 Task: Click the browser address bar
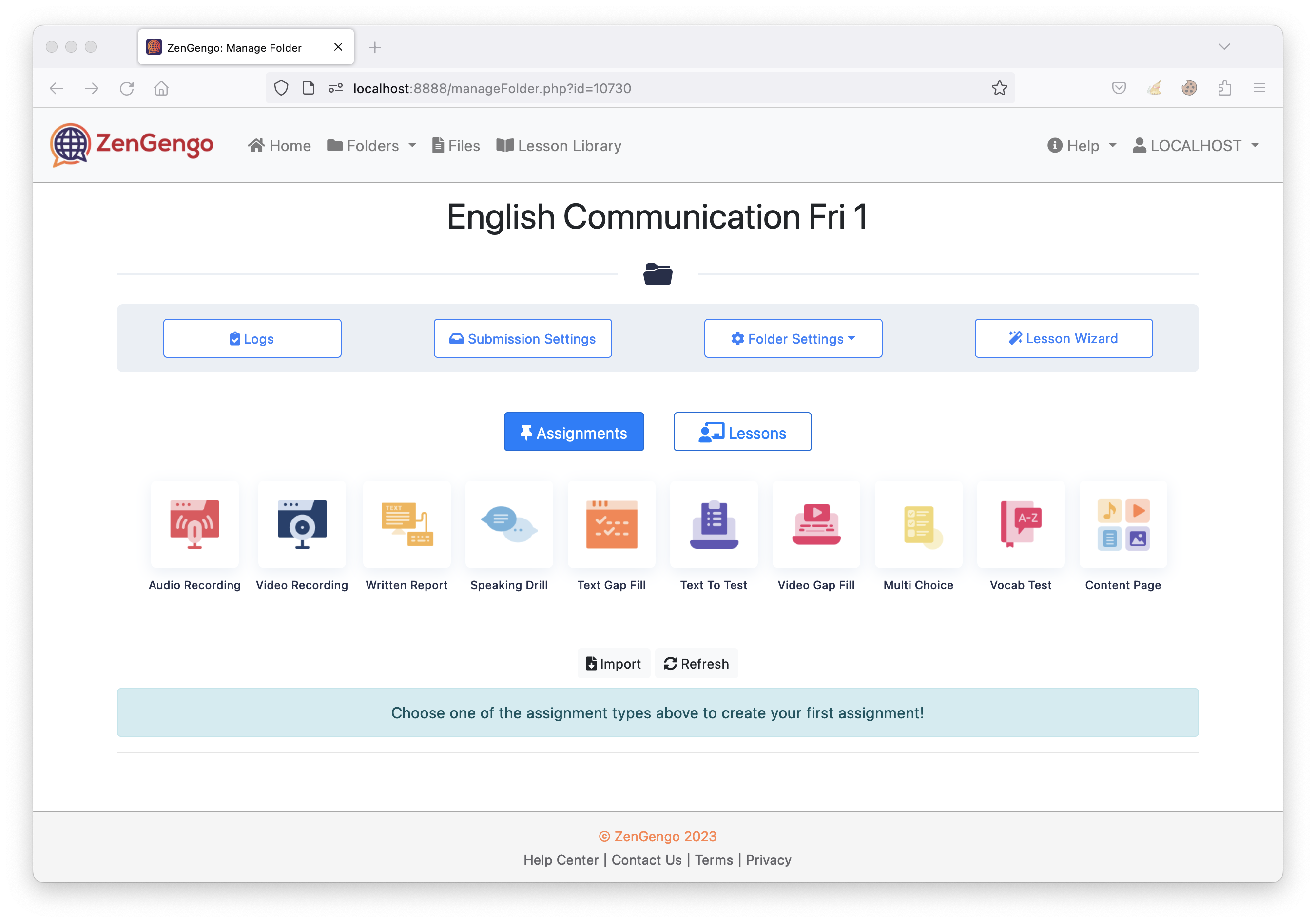[631, 88]
